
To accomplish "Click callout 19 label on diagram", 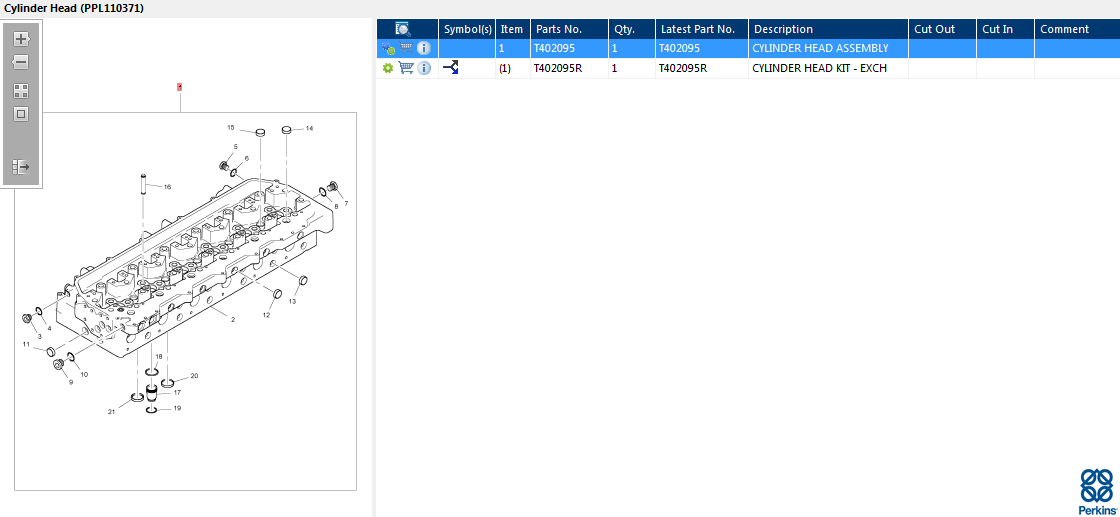I will (176, 408).
